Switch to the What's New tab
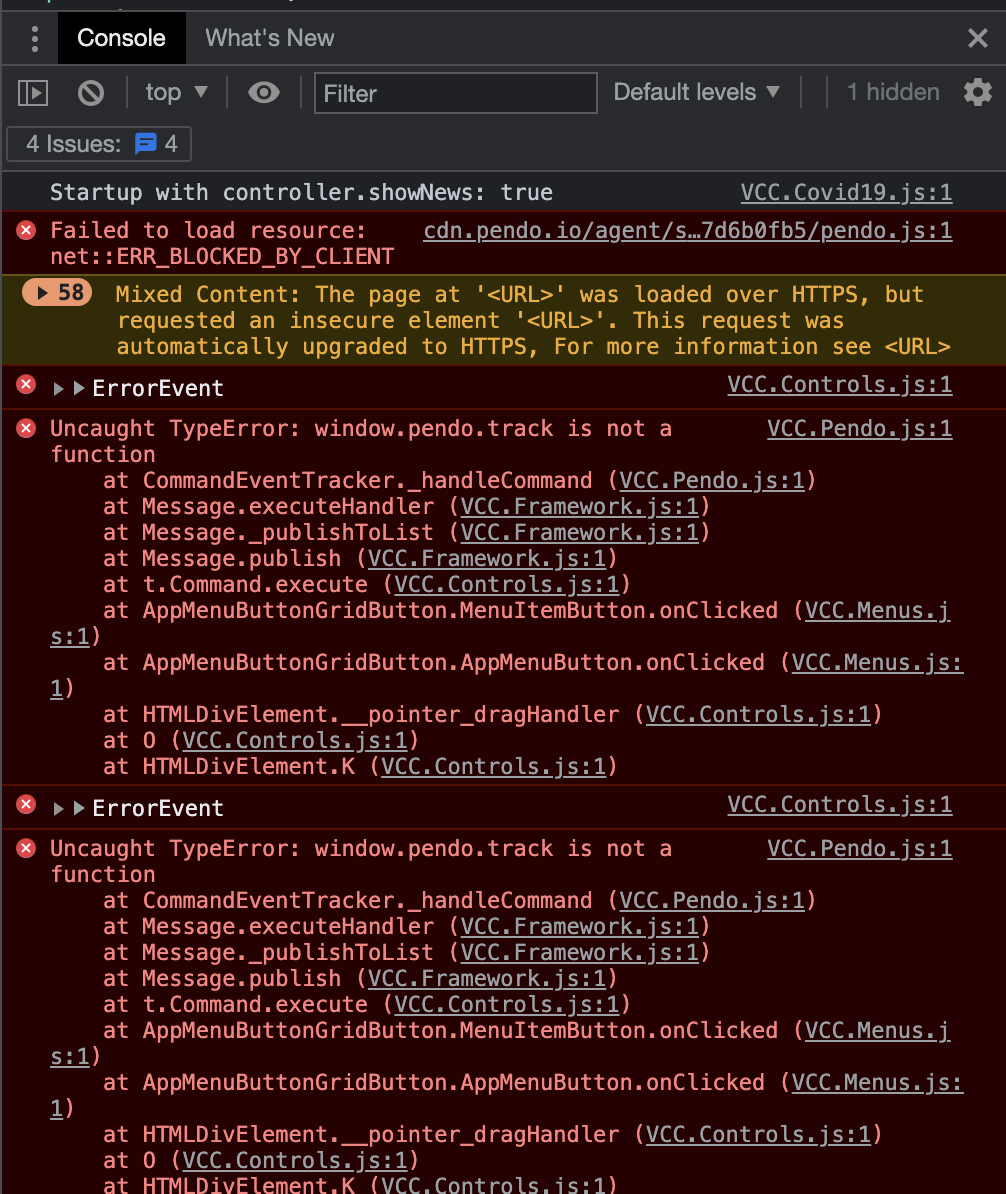The width and height of the screenshot is (1006, 1194). point(269,38)
